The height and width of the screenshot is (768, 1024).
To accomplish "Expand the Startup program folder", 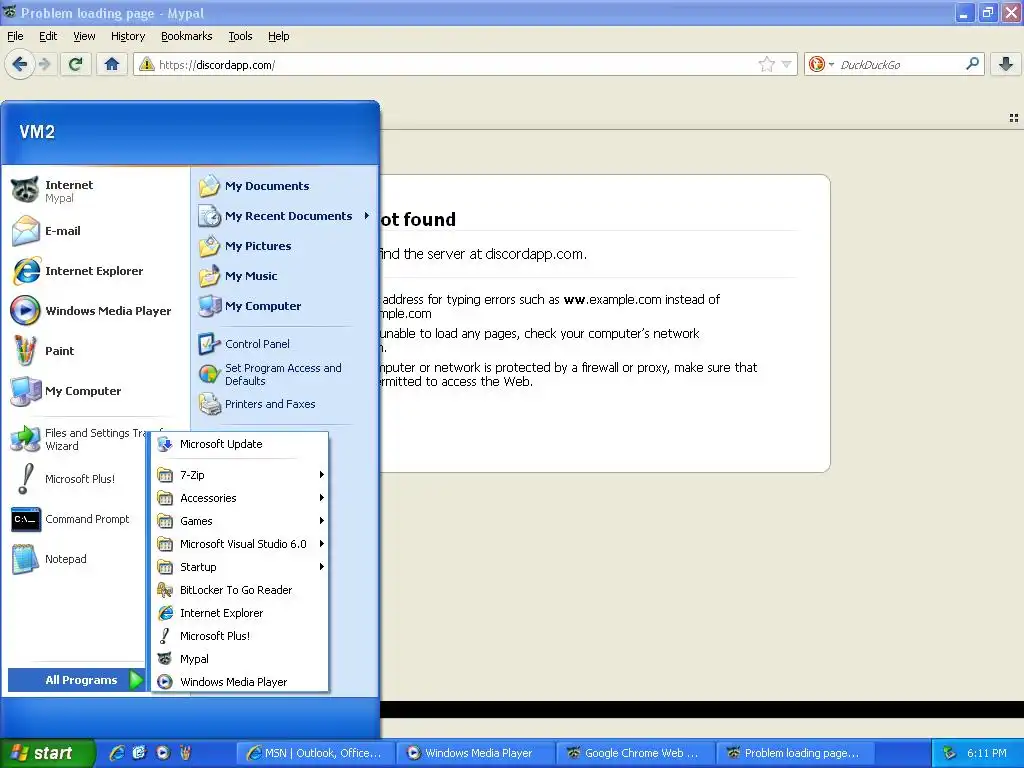I will [x=240, y=567].
